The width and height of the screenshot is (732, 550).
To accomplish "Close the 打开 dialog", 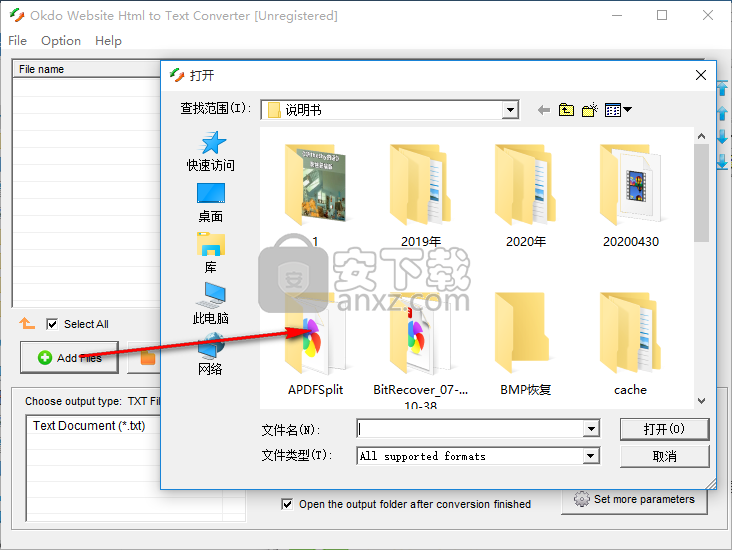I will [x=701, y=75].
